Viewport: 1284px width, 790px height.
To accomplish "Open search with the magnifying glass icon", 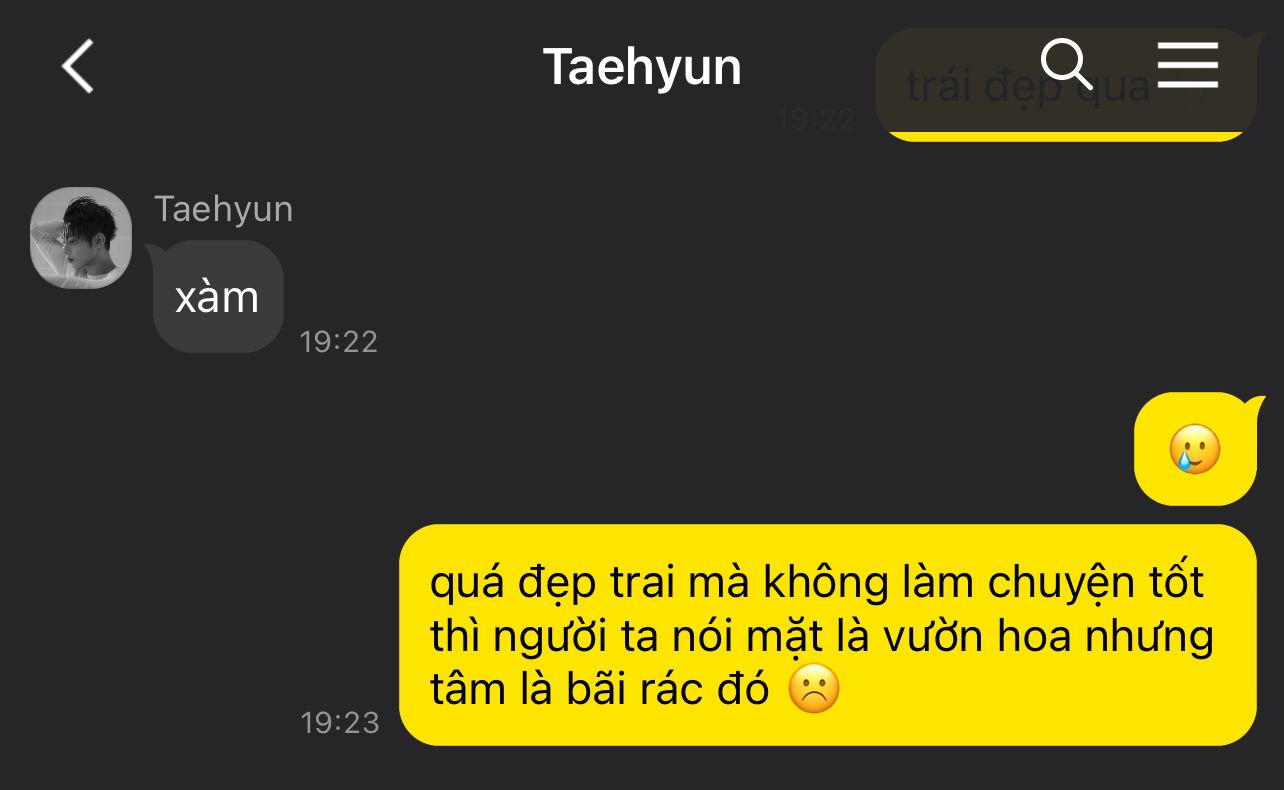I will click(1066, 64).
